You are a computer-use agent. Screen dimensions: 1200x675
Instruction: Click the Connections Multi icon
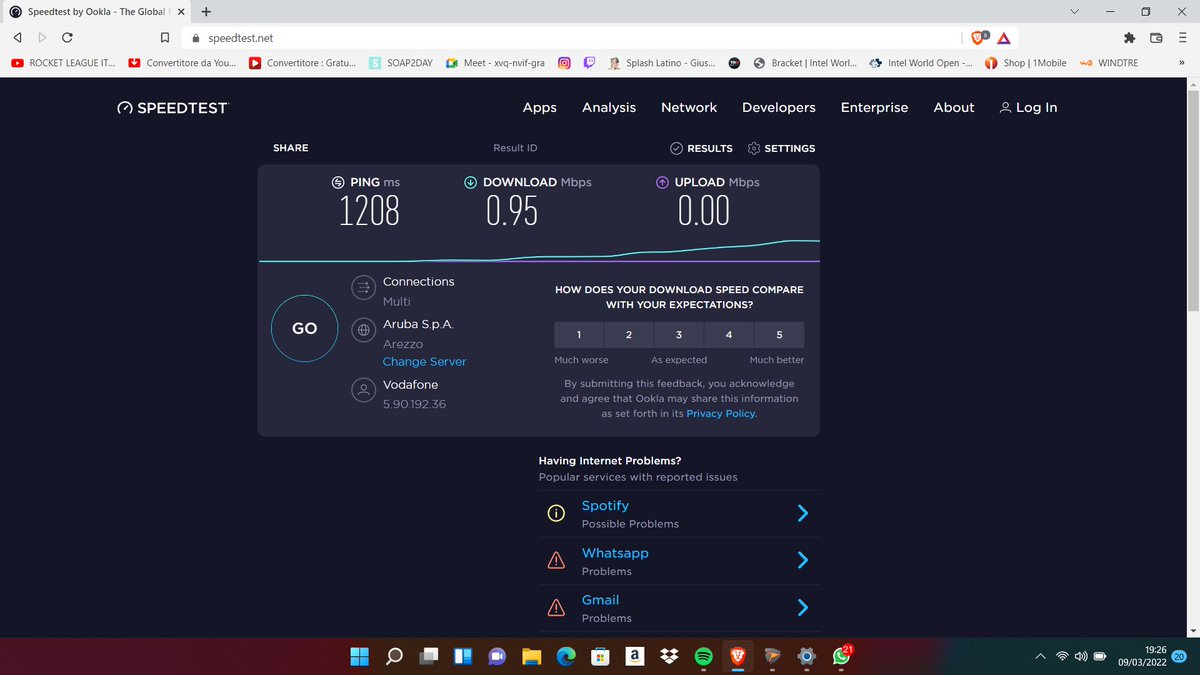pos(363,289)
